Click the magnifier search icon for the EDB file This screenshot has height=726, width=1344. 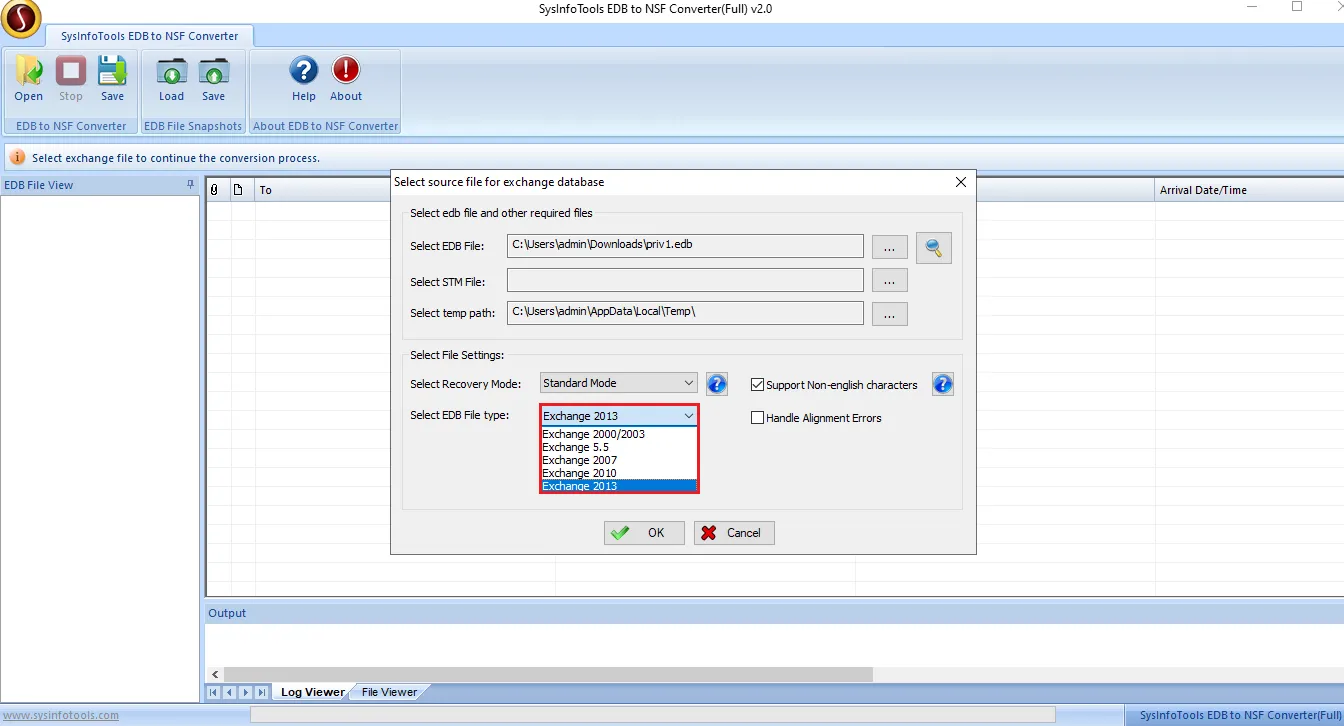(x=933, y=248)
